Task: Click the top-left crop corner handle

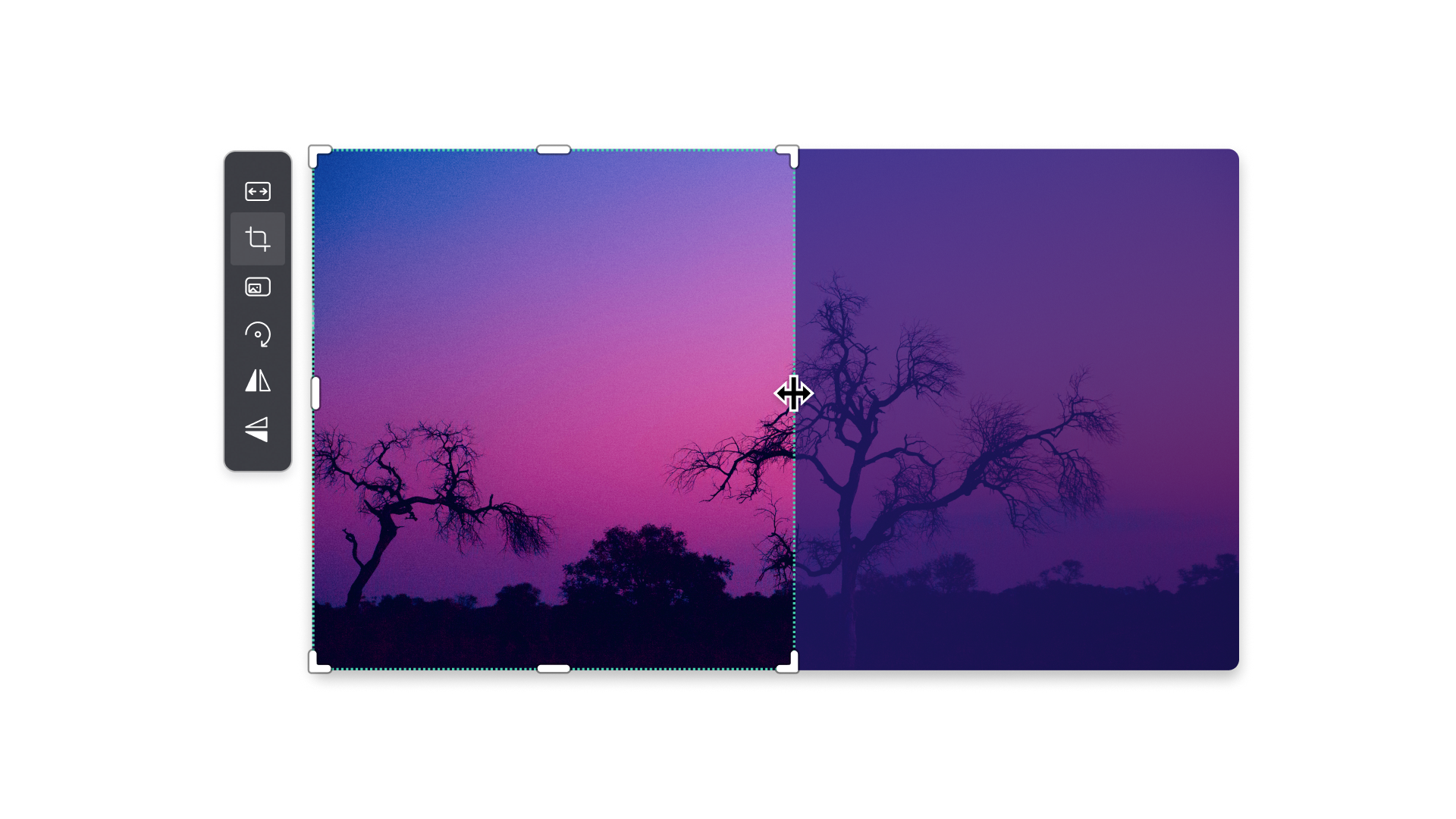Action: tap(319, 156)
